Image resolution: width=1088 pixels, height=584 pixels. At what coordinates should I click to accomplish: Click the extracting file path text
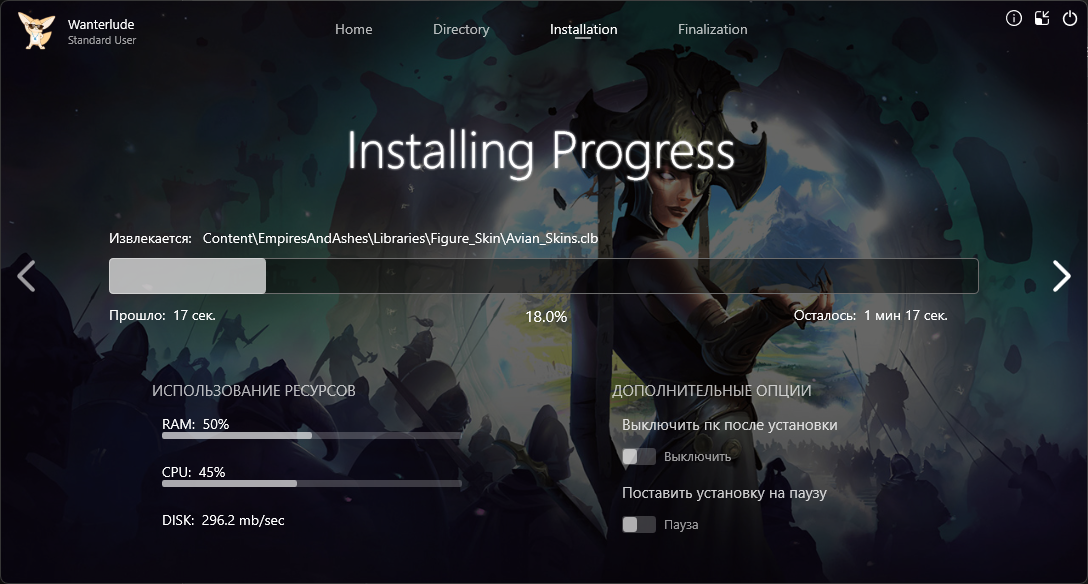click(400, 238)
